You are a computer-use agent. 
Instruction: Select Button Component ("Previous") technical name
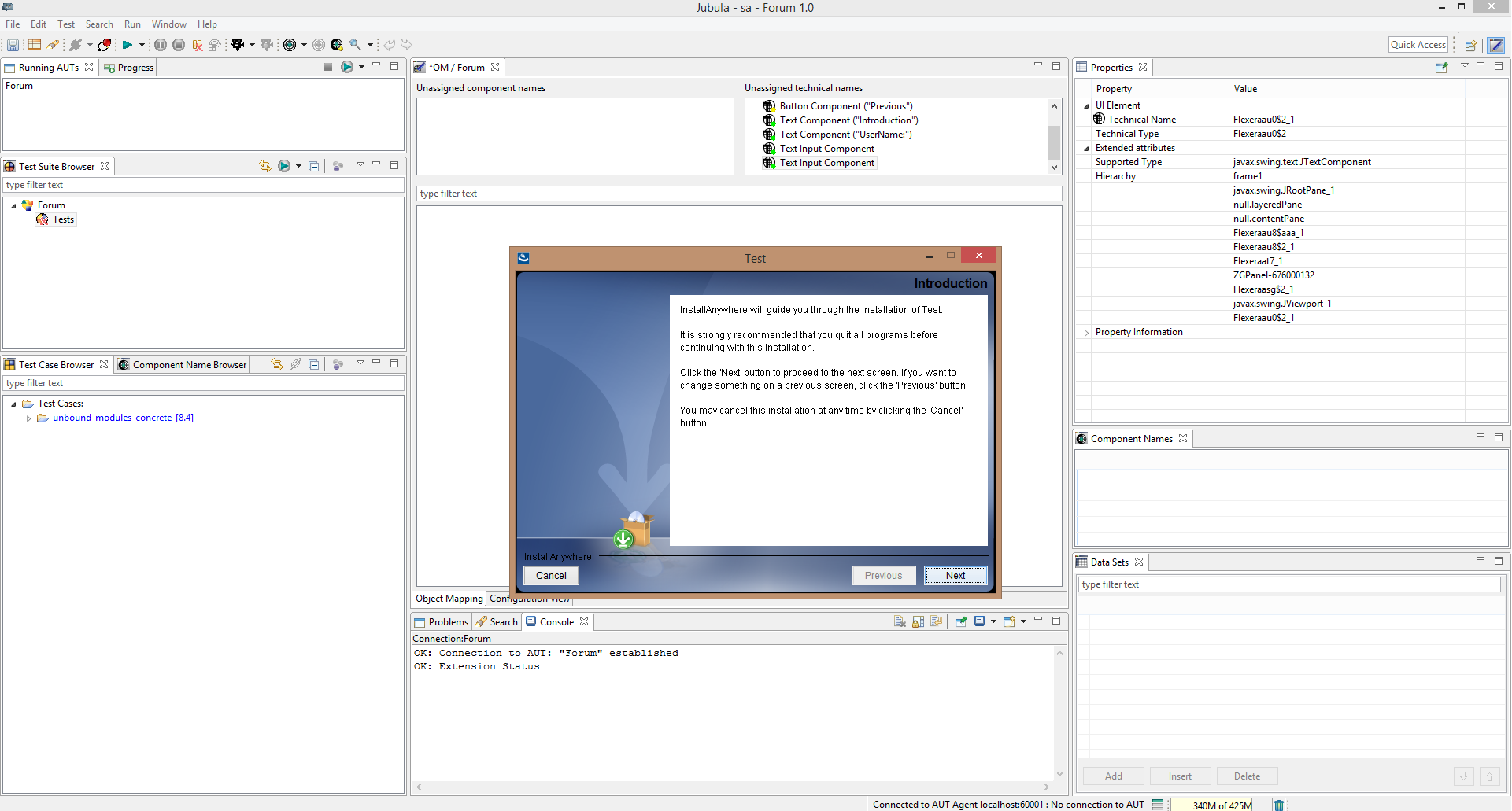pos(846,106)
